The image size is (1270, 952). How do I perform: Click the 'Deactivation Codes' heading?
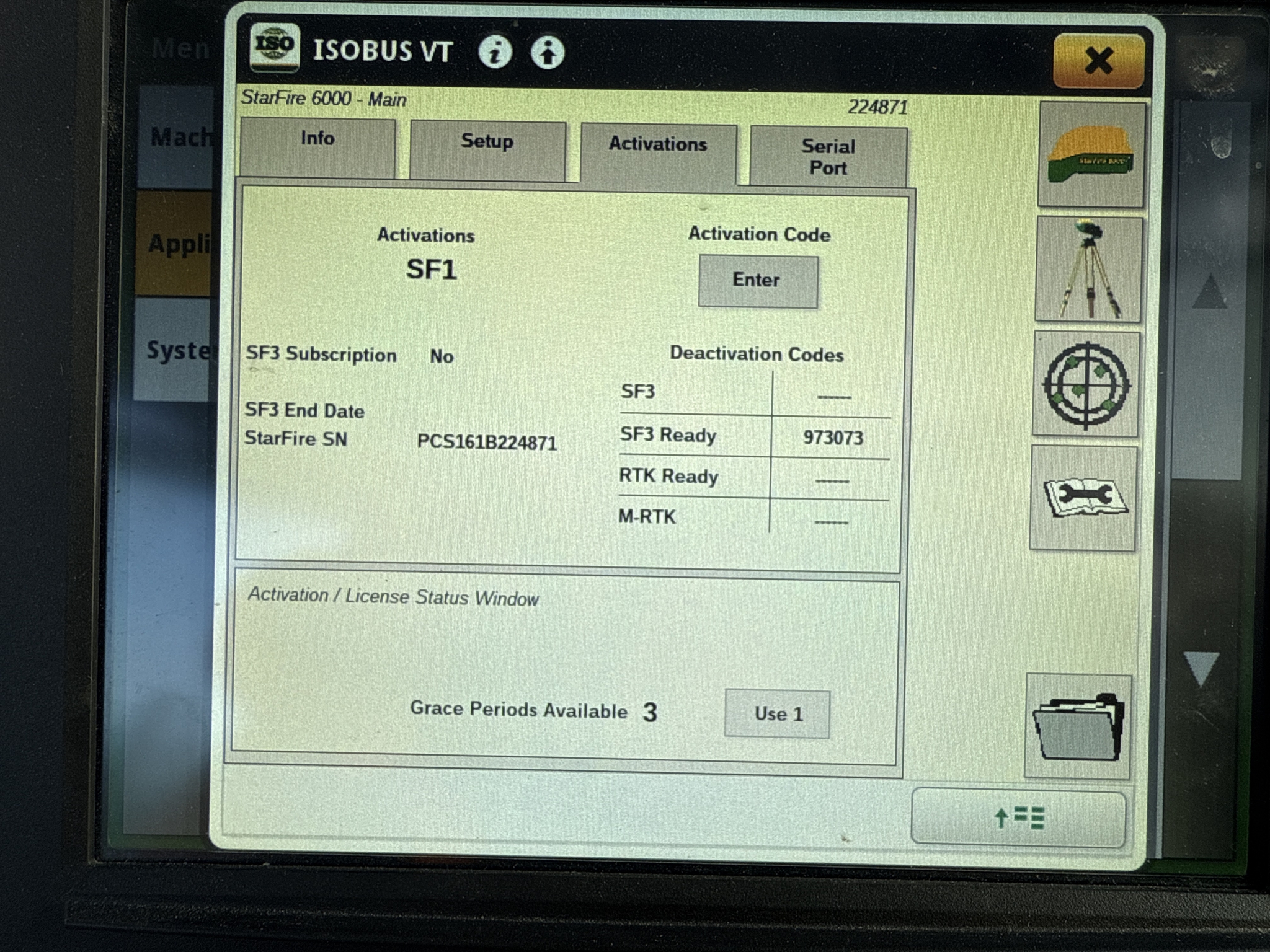click(757, 354)
